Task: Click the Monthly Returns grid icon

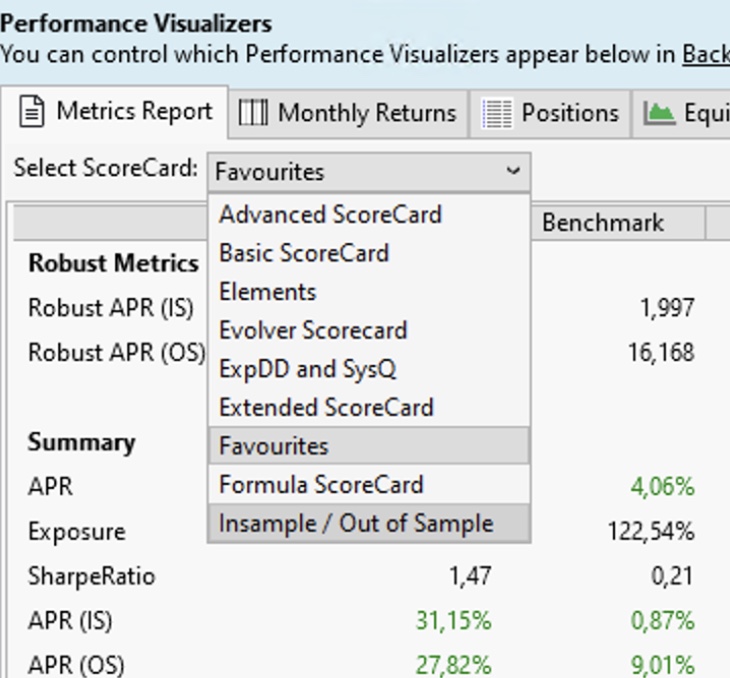Action: (x=254, y=113)
